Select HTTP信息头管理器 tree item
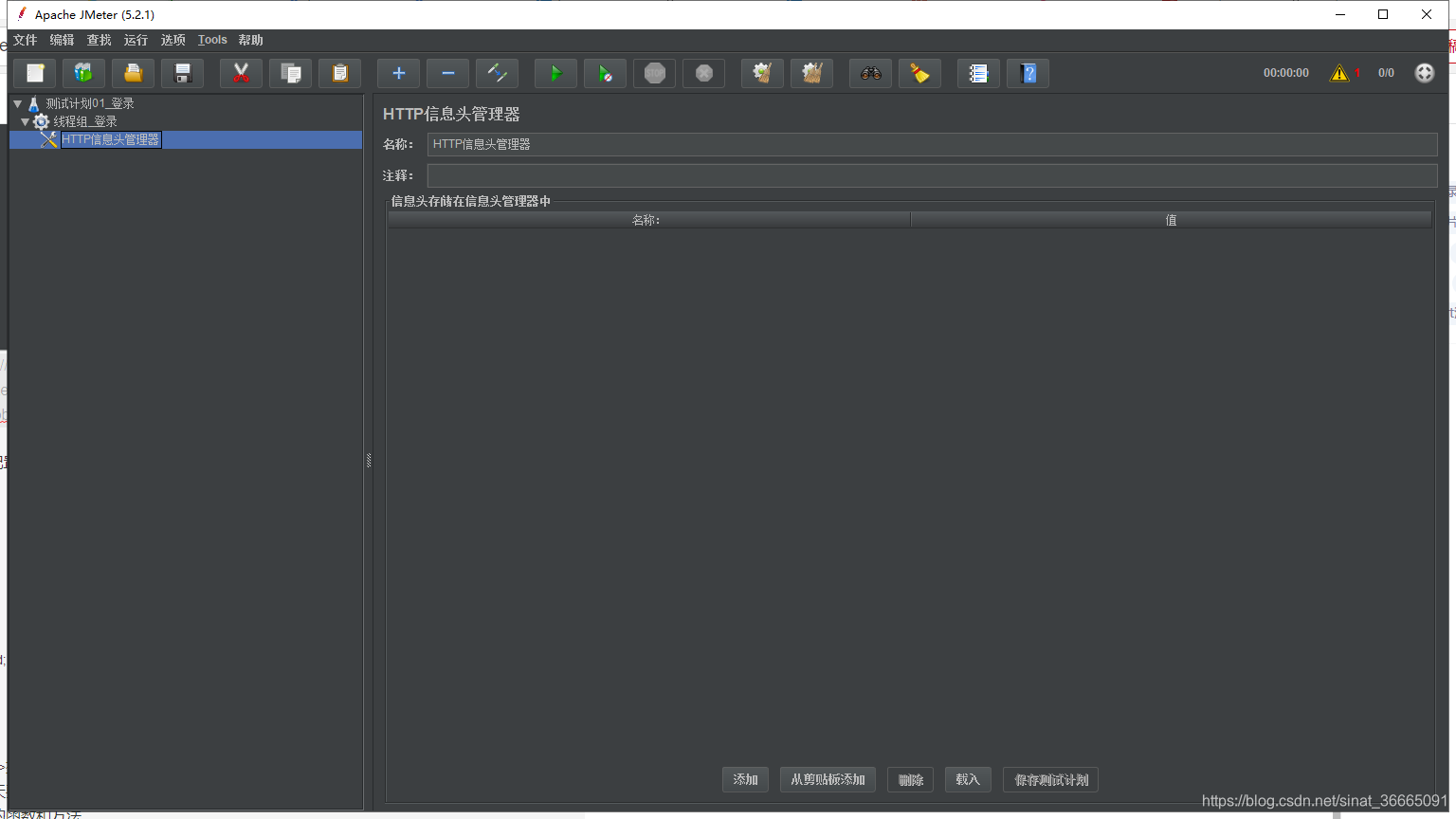 111,139
